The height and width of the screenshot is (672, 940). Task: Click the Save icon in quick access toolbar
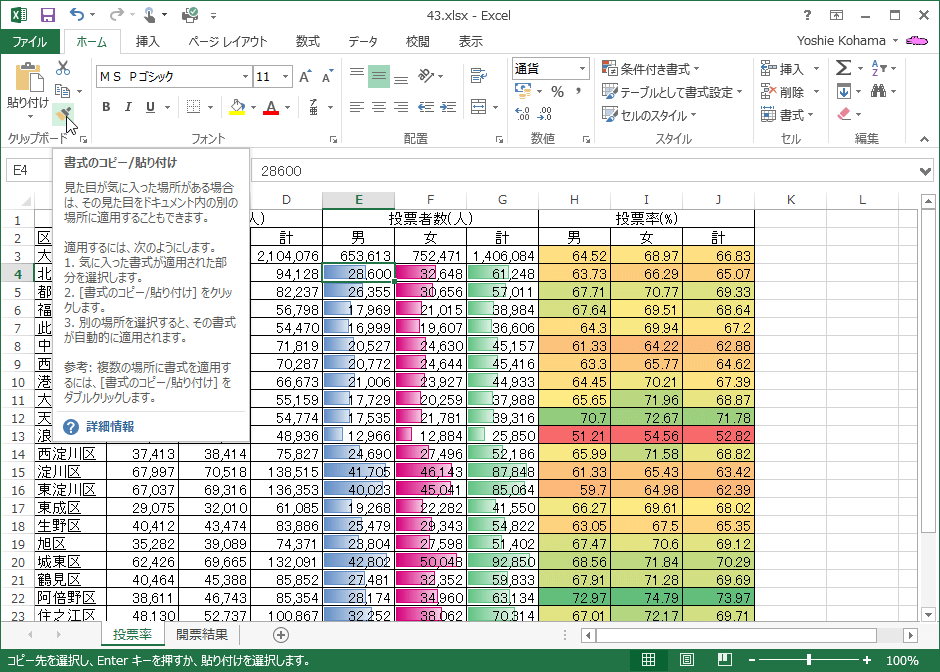tap(47, 15)
